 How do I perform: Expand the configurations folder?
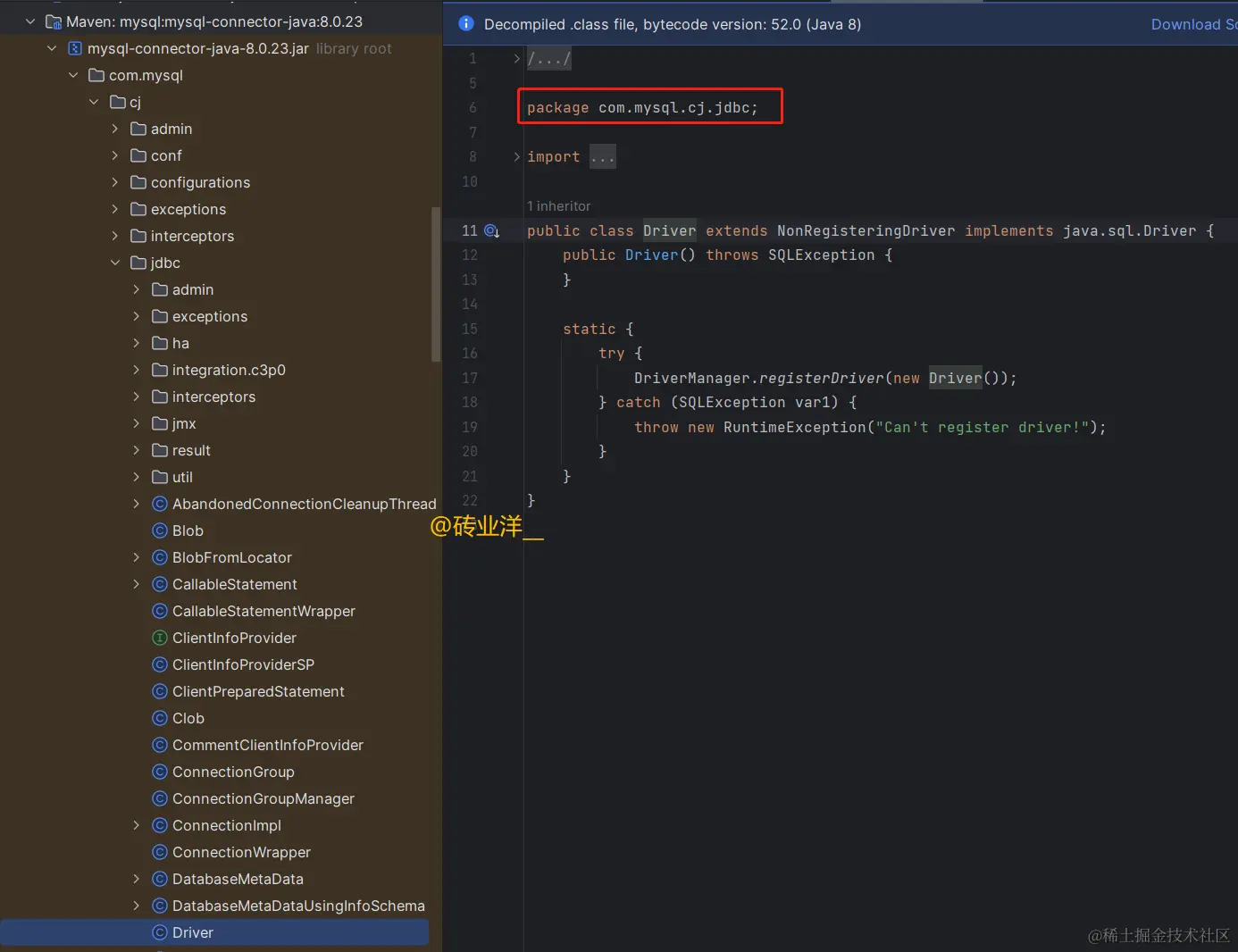click(114, 182)
